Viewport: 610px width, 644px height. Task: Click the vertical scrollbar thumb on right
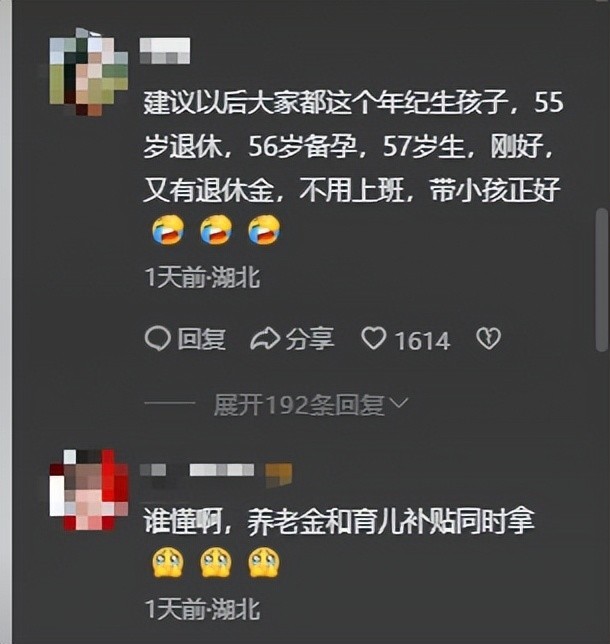click(x=602, y=280)
